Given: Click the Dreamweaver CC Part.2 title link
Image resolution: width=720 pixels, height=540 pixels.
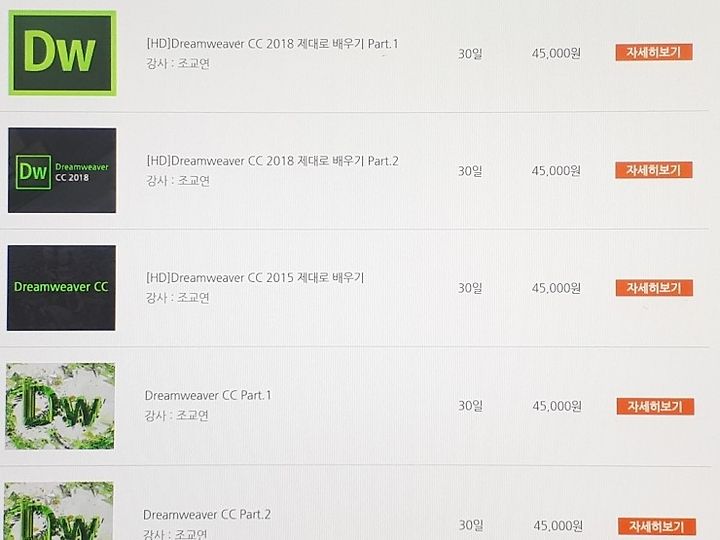Looking at the screenshot, I should 207,514.
